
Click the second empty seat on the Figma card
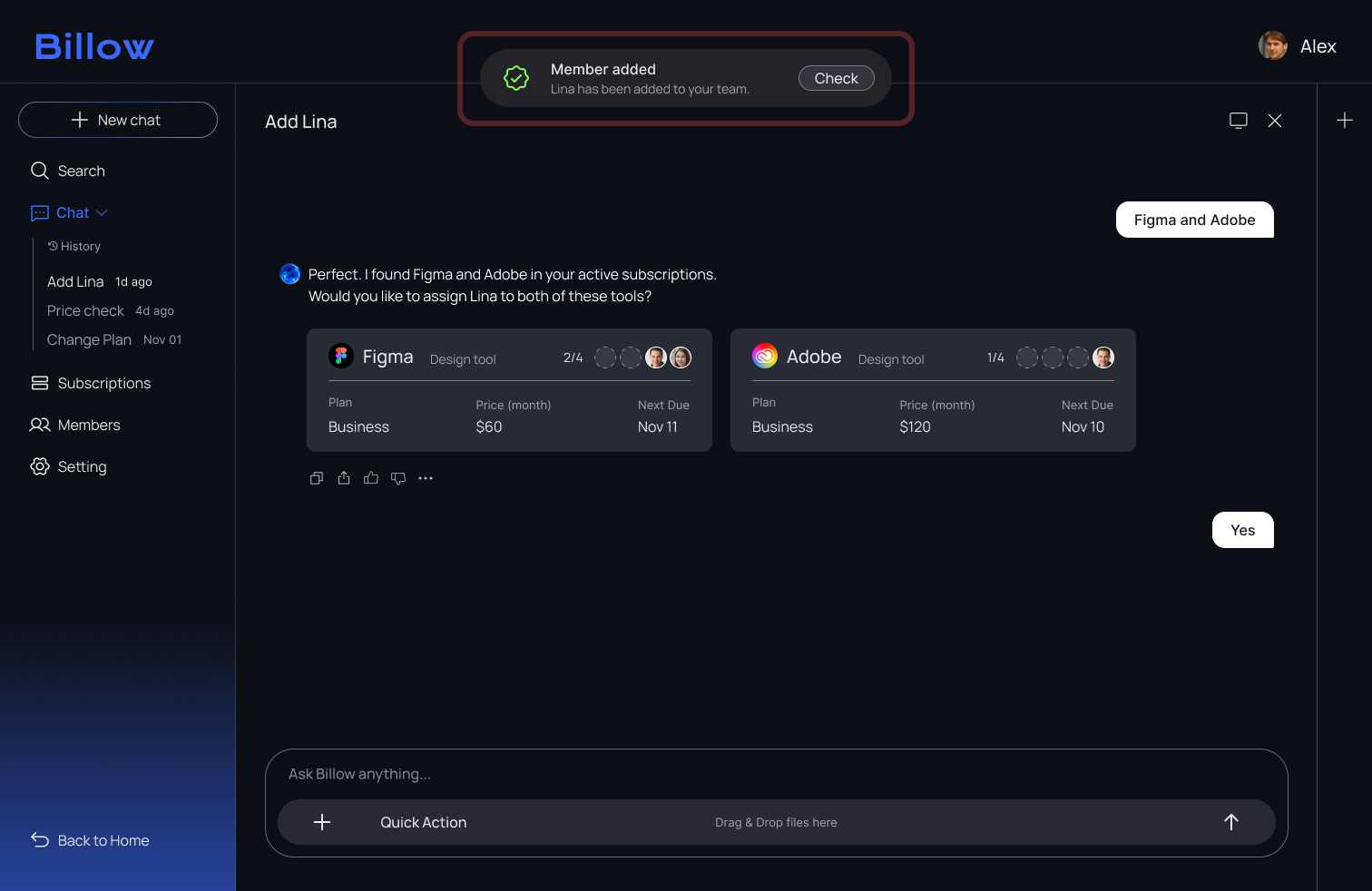631,357
